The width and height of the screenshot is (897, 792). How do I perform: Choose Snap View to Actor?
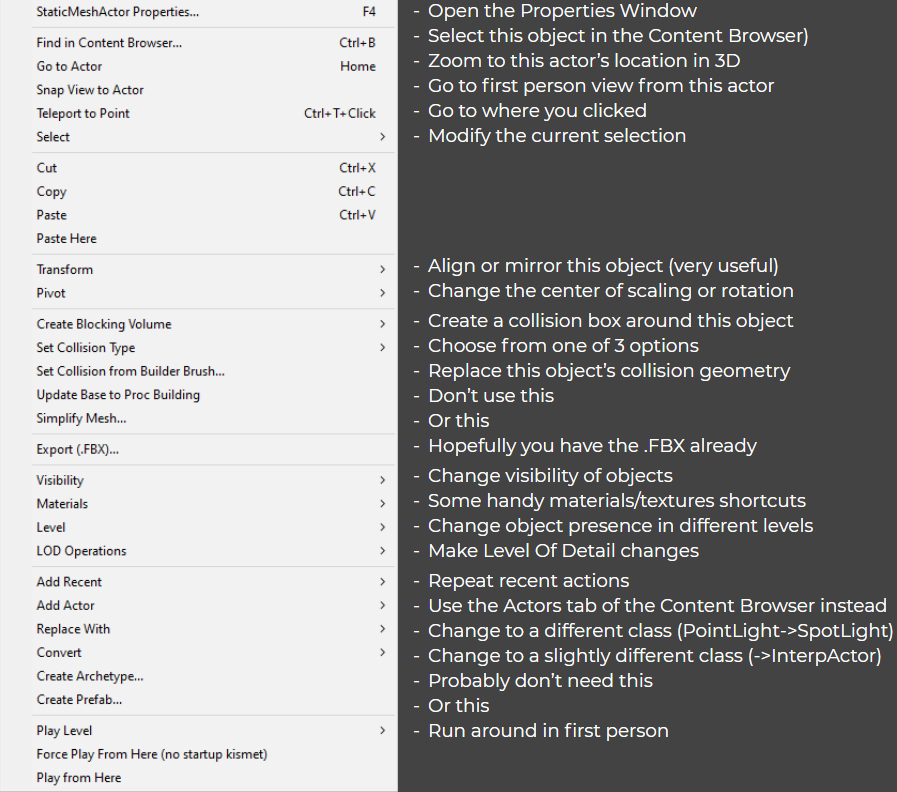click(x=89, y=89)
